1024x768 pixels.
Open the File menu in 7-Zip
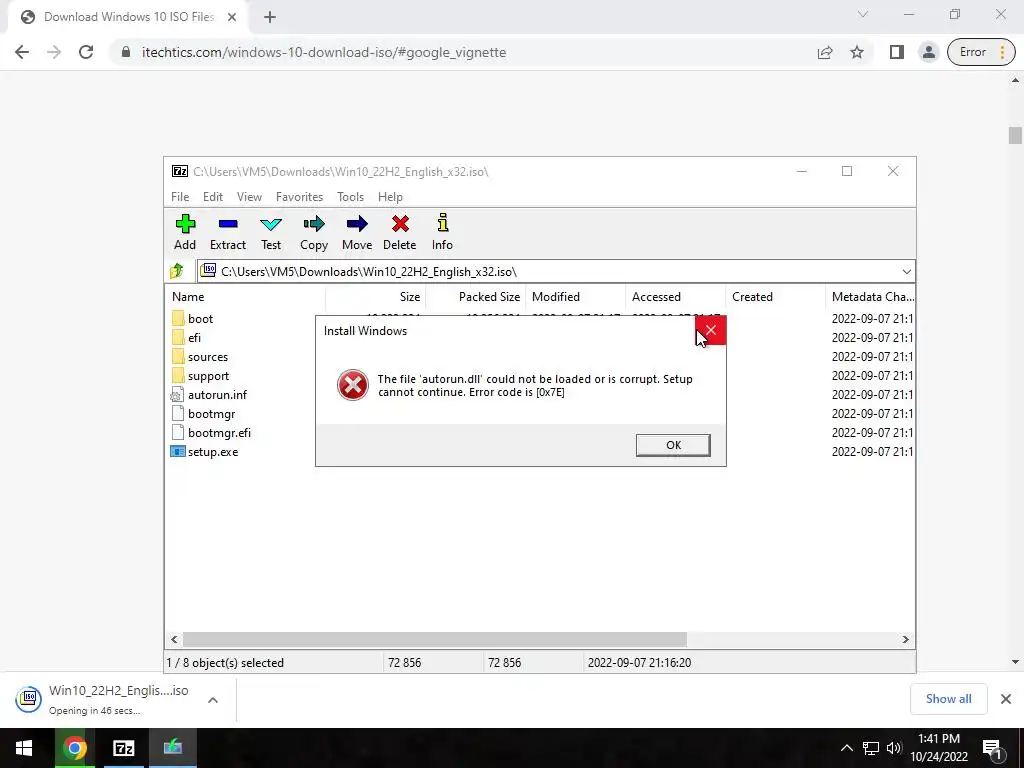pos(180,197)
